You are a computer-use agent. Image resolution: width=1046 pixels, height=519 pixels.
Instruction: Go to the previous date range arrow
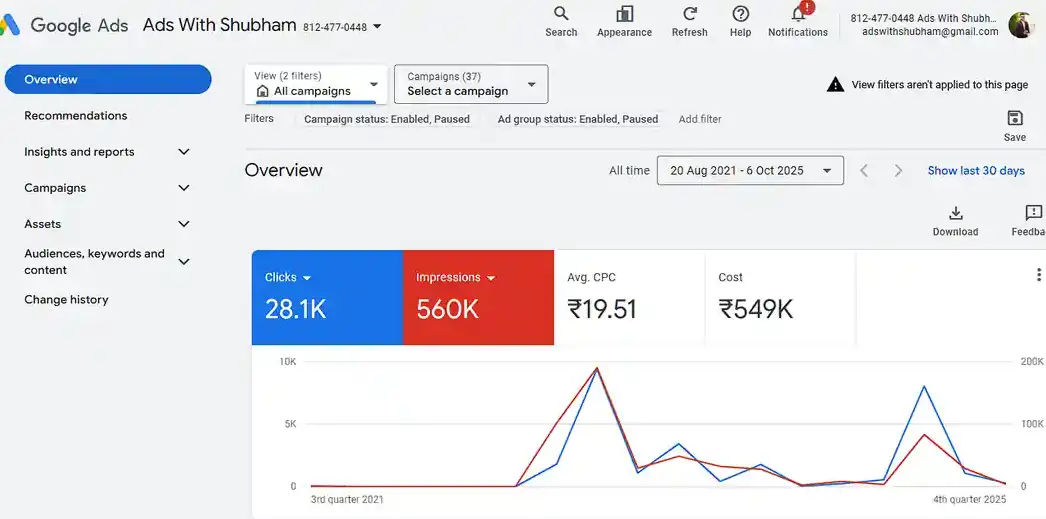pyautogui.click(x=864, y=171)
